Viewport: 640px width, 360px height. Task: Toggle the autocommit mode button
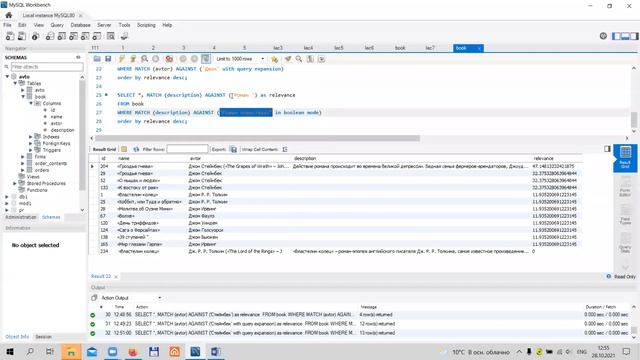[x=206, y=59]
